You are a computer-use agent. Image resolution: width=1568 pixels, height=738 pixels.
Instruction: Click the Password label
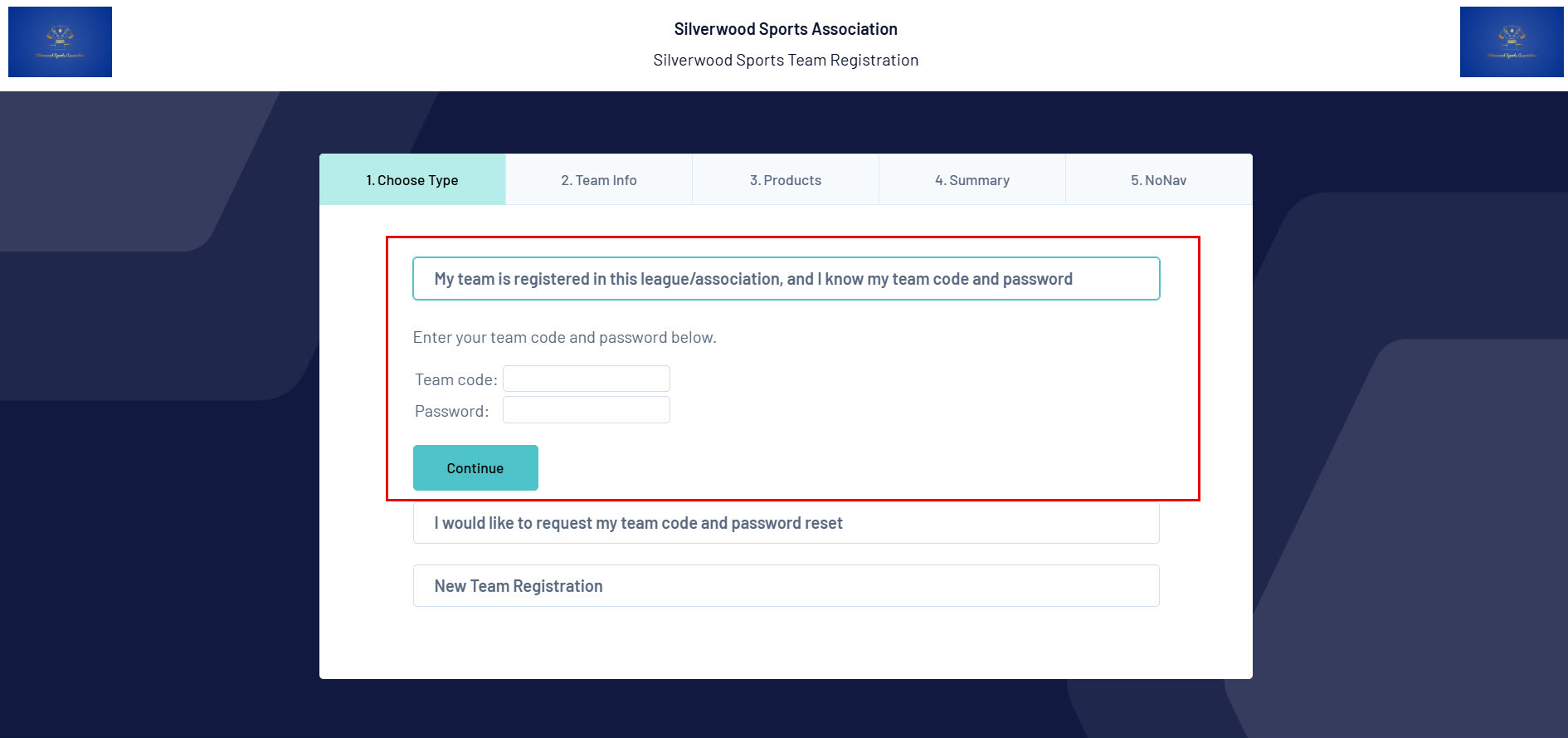(452, 411)
